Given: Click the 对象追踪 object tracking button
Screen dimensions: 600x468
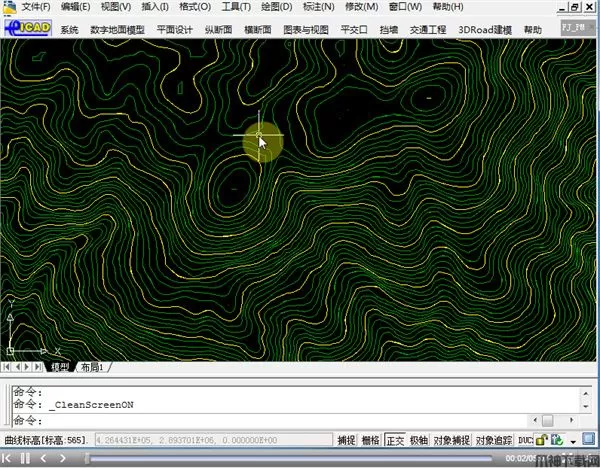Looking at the screenshot, I should coord(492,440).
